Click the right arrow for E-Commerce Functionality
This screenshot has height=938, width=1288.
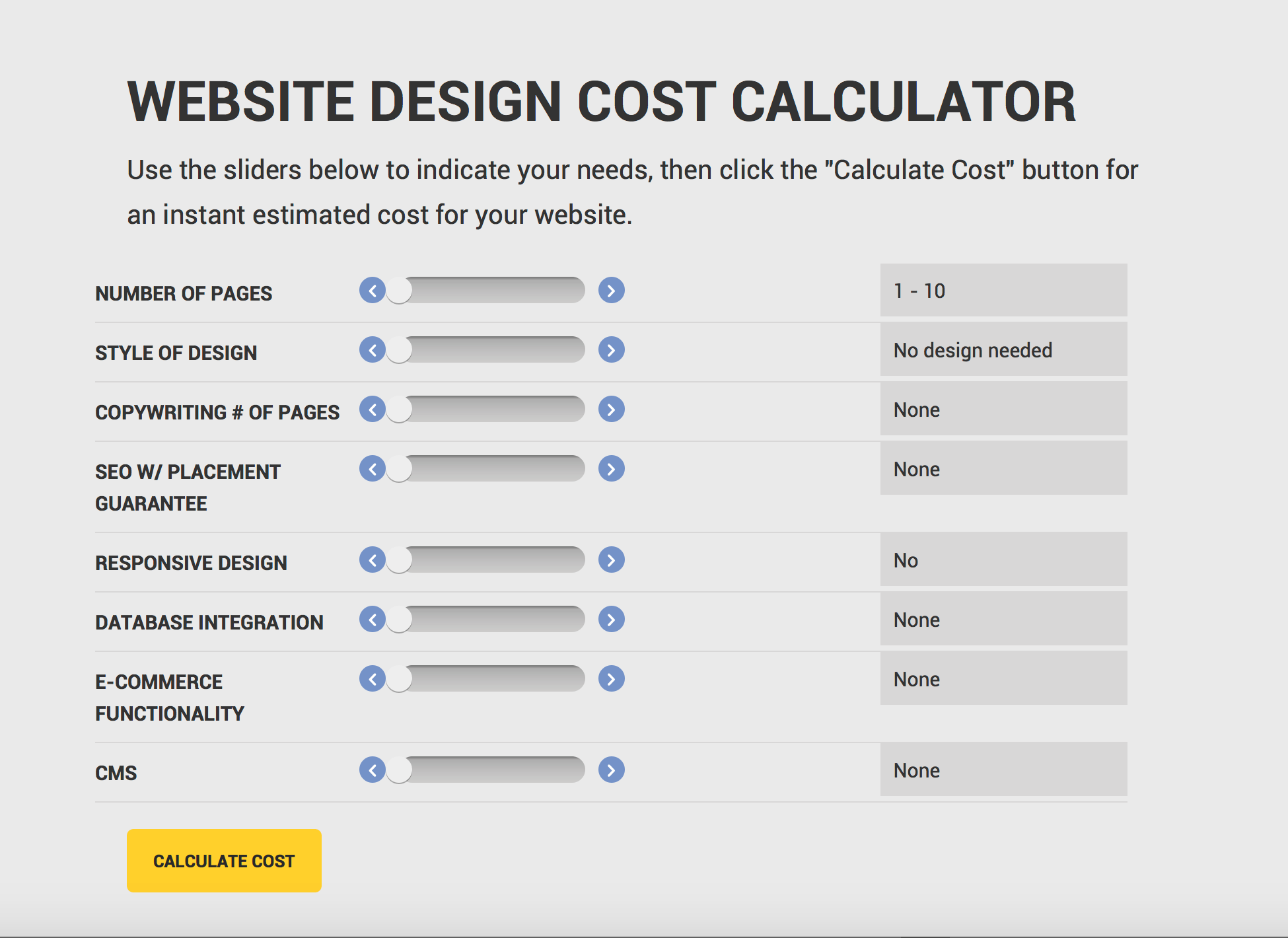[612, 678]
